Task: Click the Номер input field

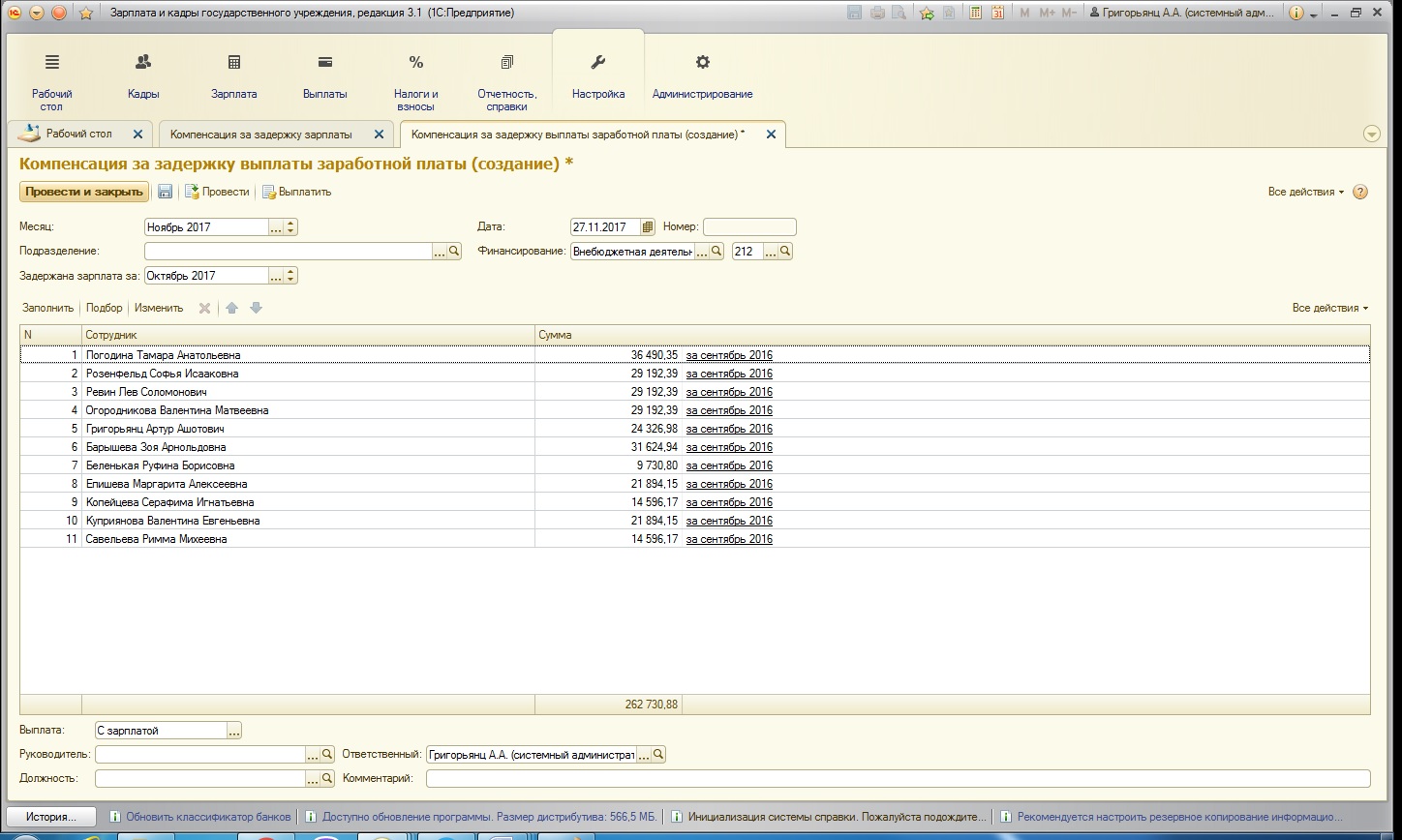Action: pyautogui.click(x=749, y=227)
